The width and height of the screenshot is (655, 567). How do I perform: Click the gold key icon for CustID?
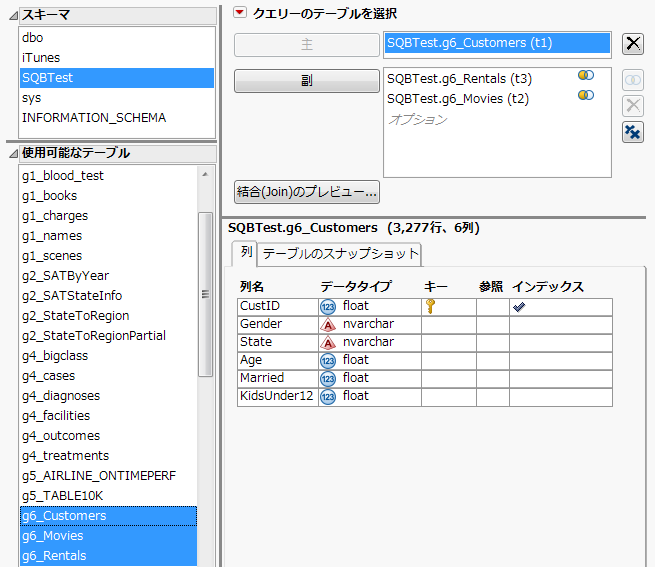point(431,307)
